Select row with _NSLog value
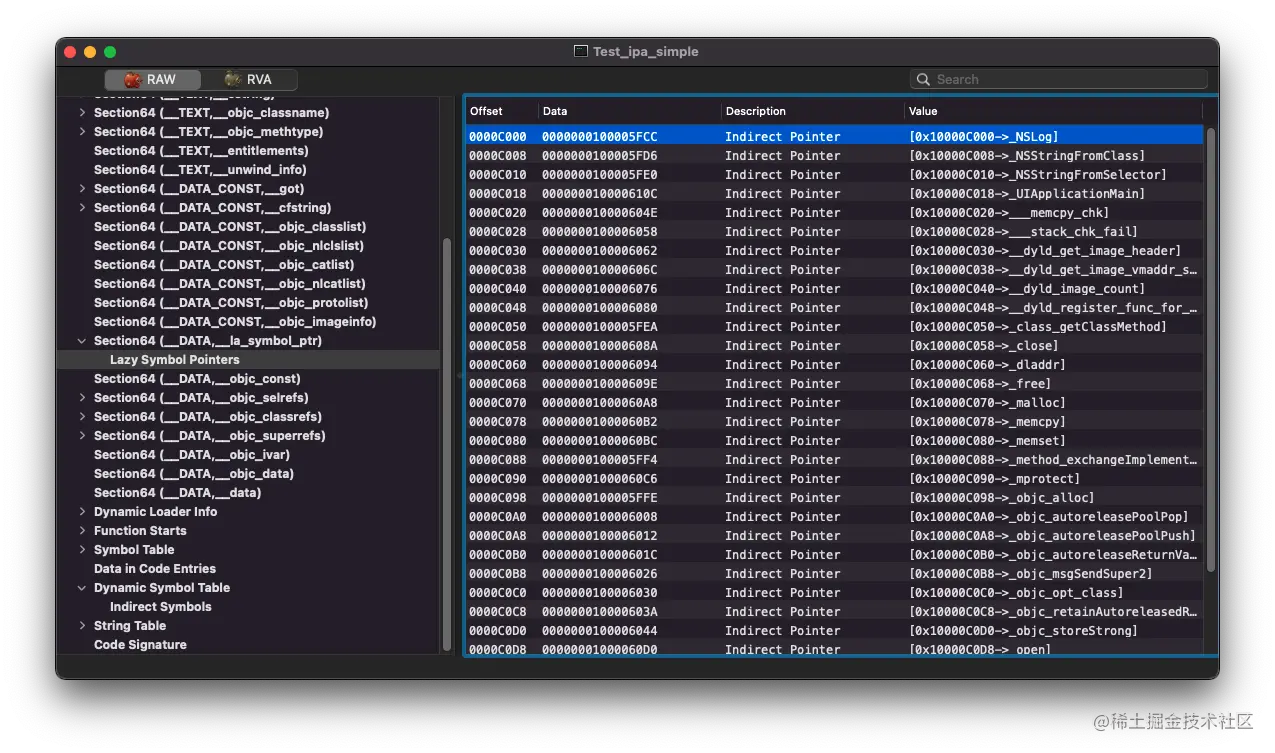The height and width of the screenshot is (753, 1275). point(834,137)
